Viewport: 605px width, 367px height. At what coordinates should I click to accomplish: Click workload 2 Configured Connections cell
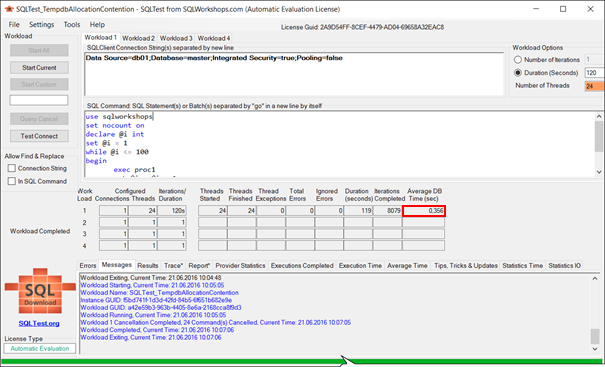point(113,223)
